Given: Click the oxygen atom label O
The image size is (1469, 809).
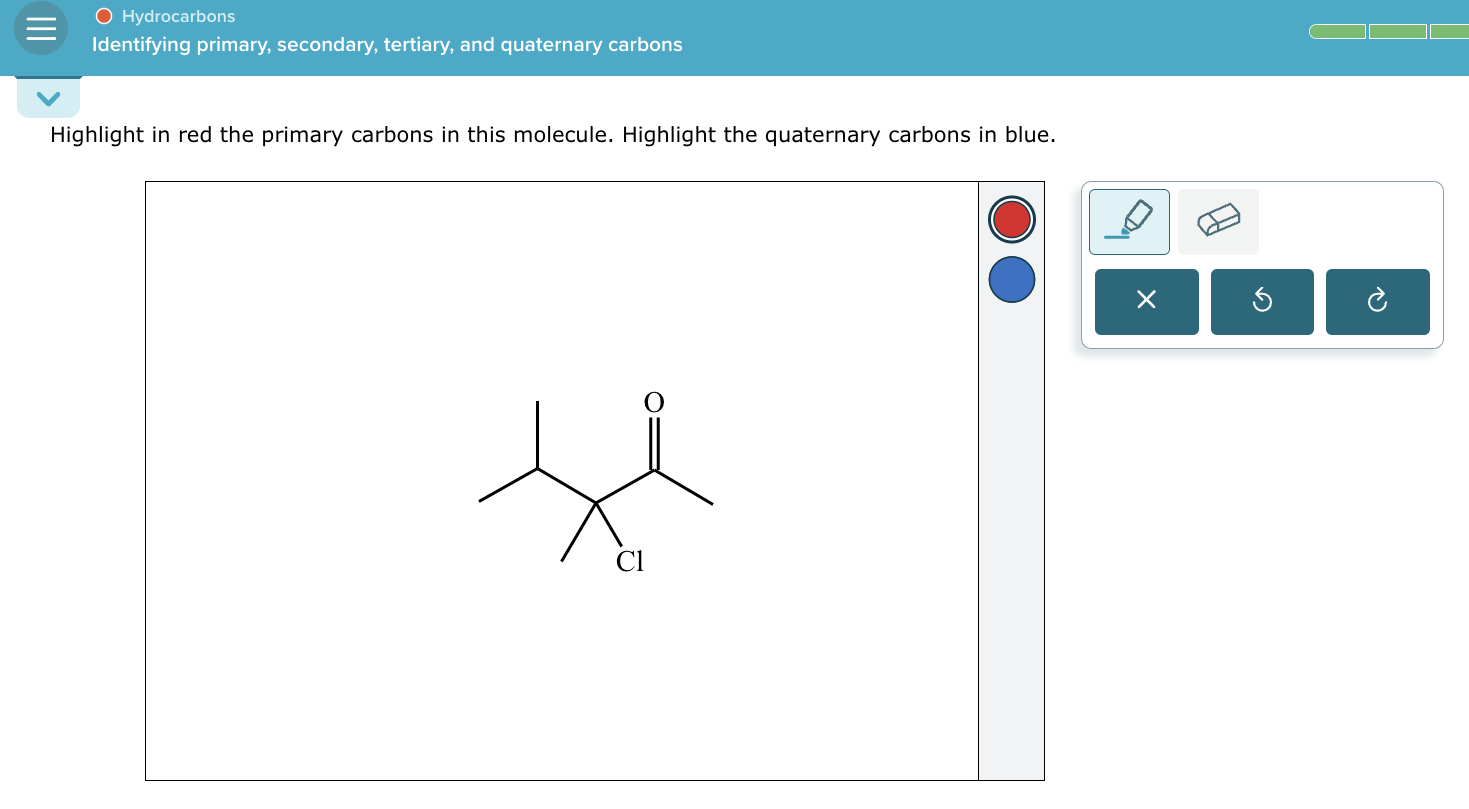Looking at the screenshot, I should (654, 402).
